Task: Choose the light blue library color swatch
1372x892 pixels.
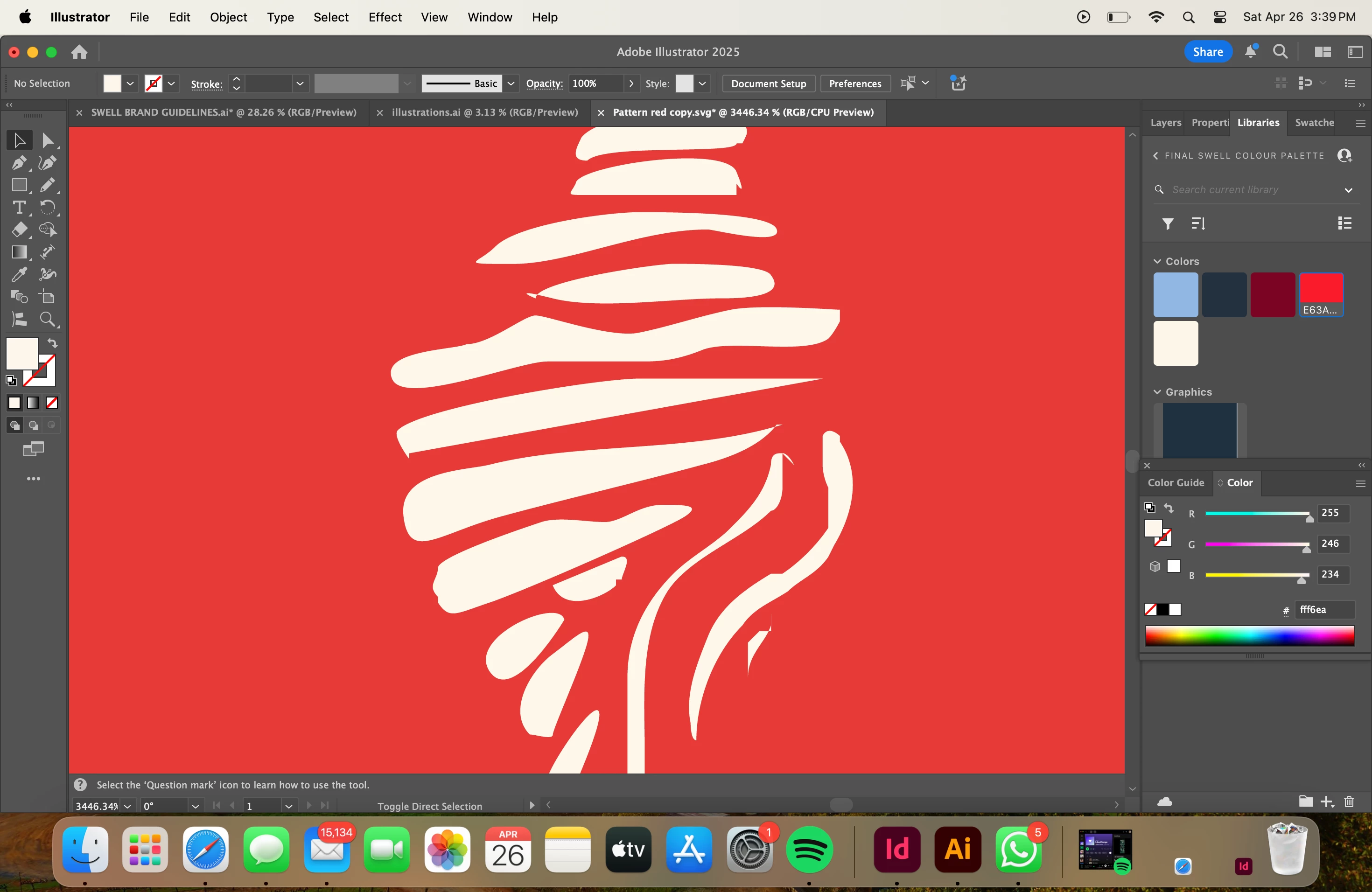Action: tap(1176, 295)
